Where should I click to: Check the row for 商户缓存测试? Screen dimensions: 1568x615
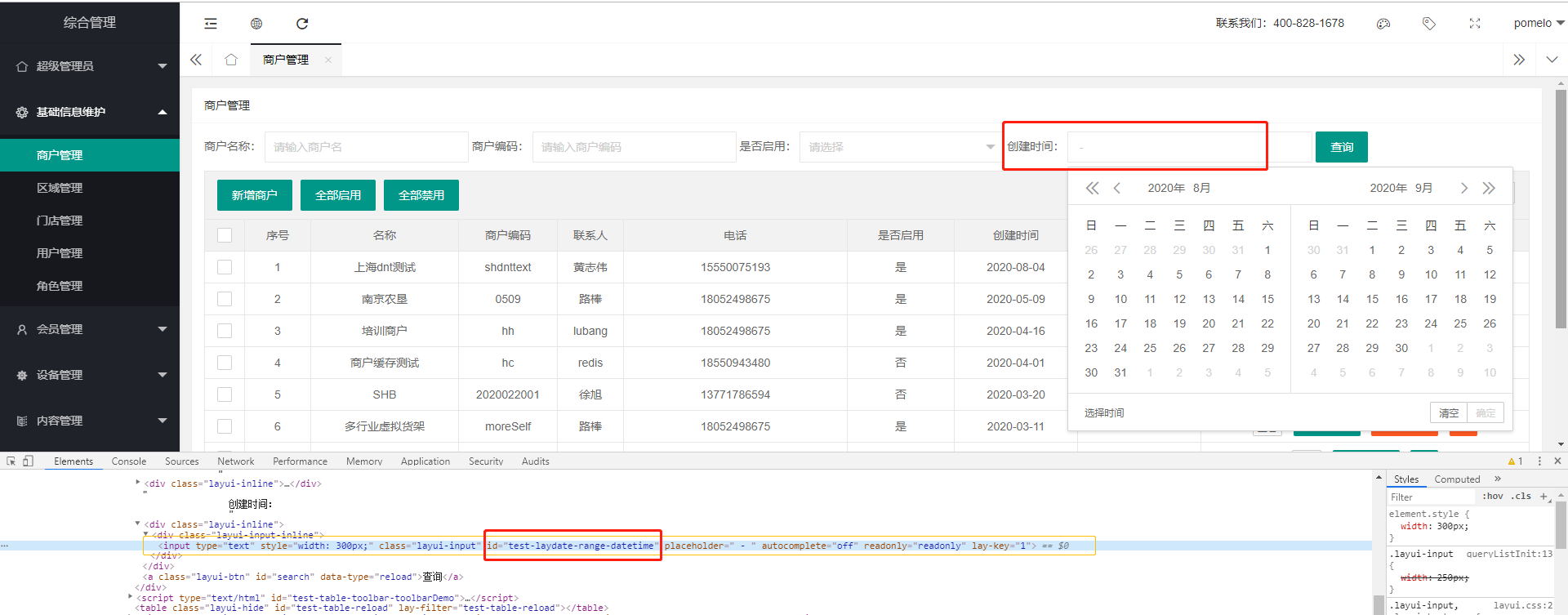click(x=225, y=363)
